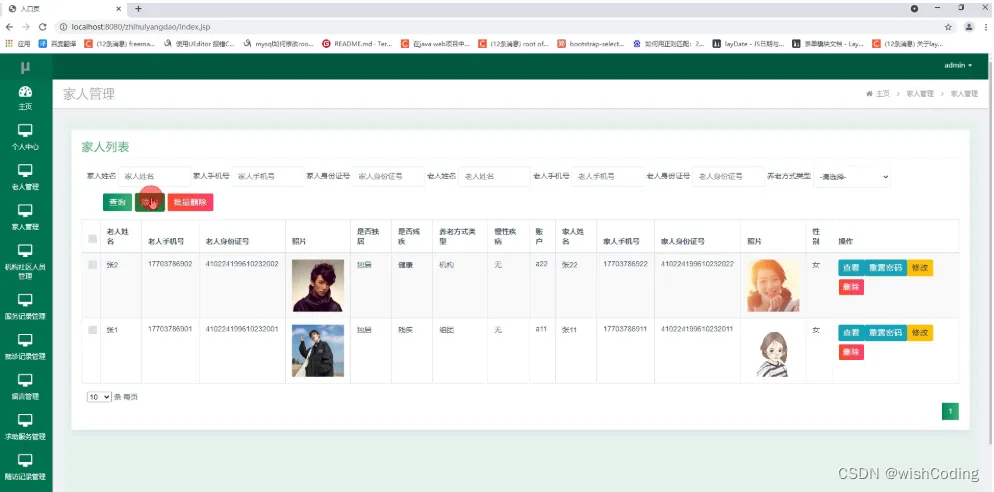Open 服务记录管理 monitor icon in sidebar
Viewport: 994px width, 492px height.
coord(25,300)
